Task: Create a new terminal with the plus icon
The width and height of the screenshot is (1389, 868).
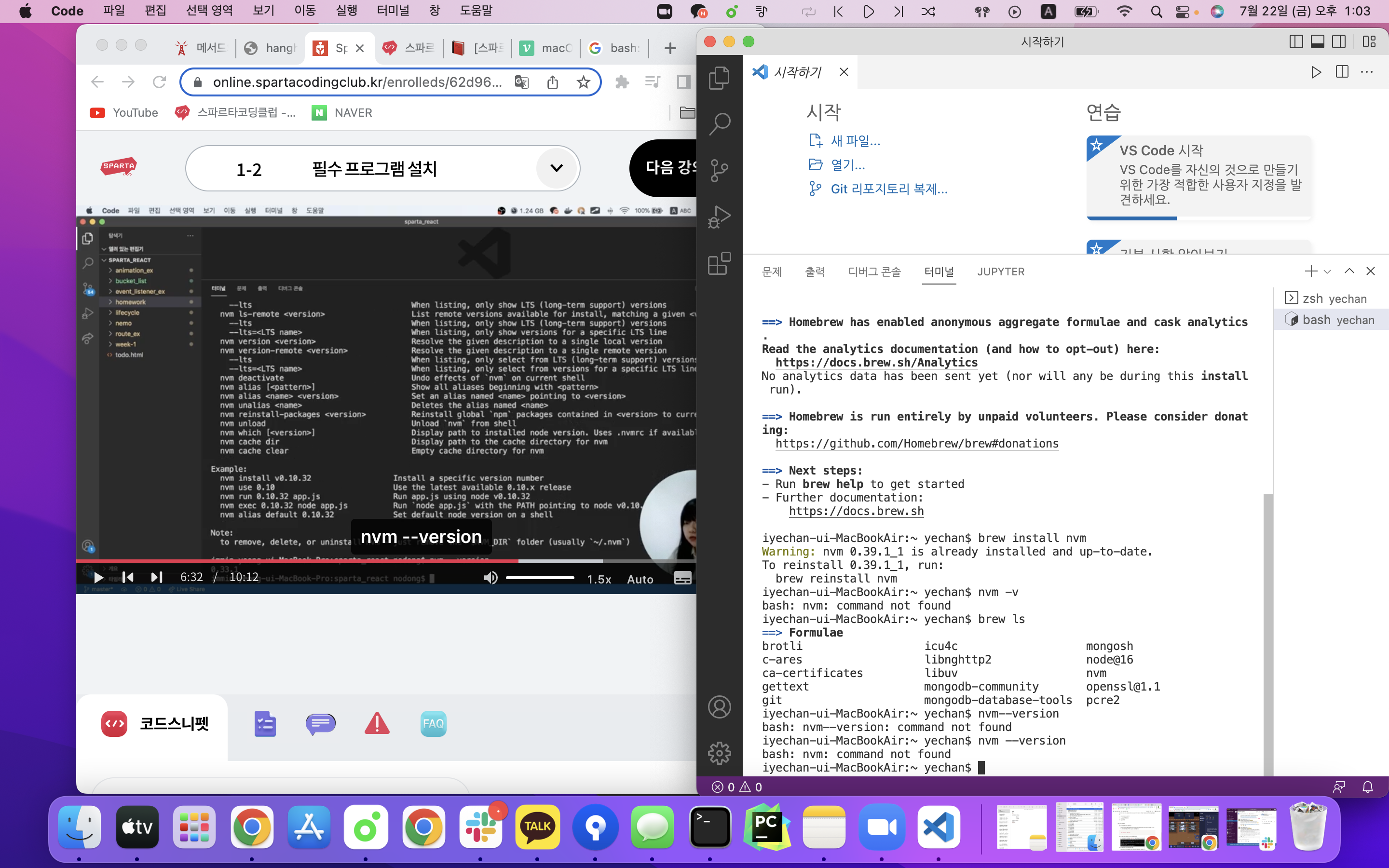Action: point(1311,271)
